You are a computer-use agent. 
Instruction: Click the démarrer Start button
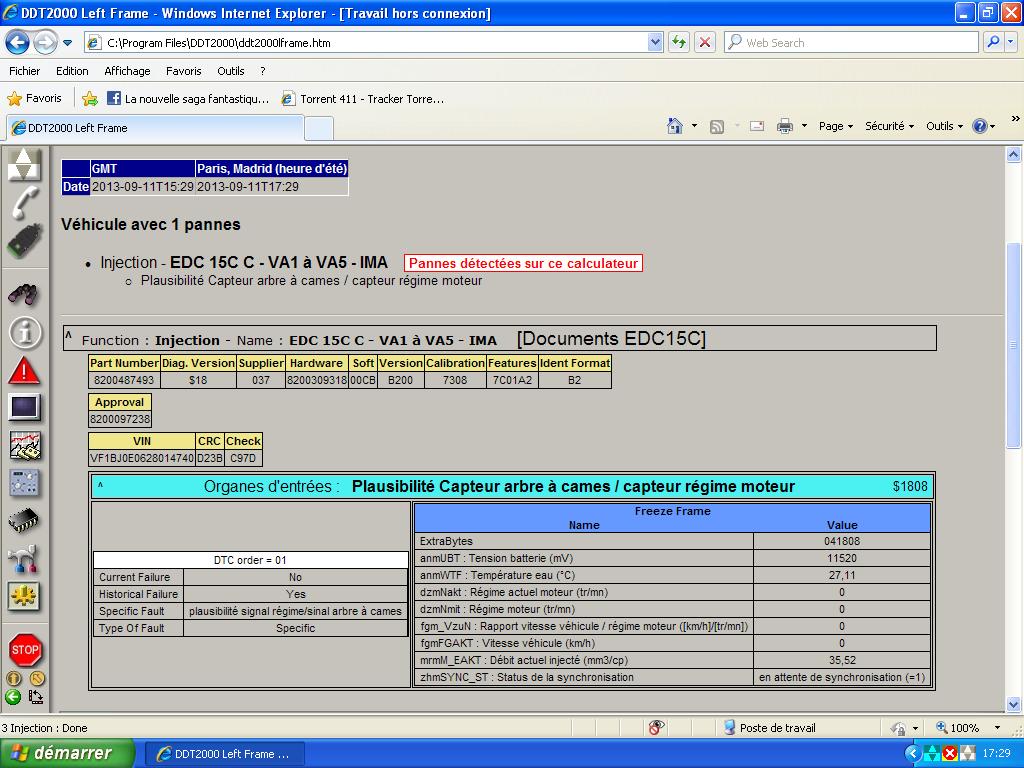click(x=67, y=753)
